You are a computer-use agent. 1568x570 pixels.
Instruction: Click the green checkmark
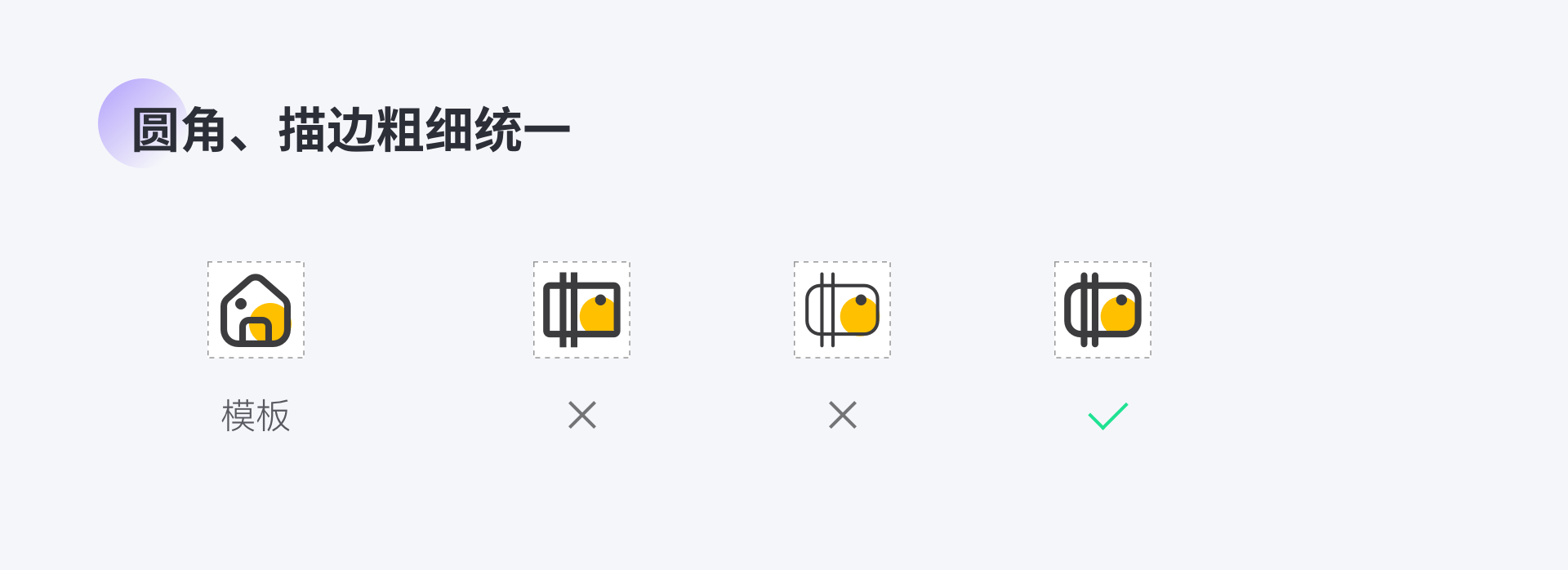1108,416
